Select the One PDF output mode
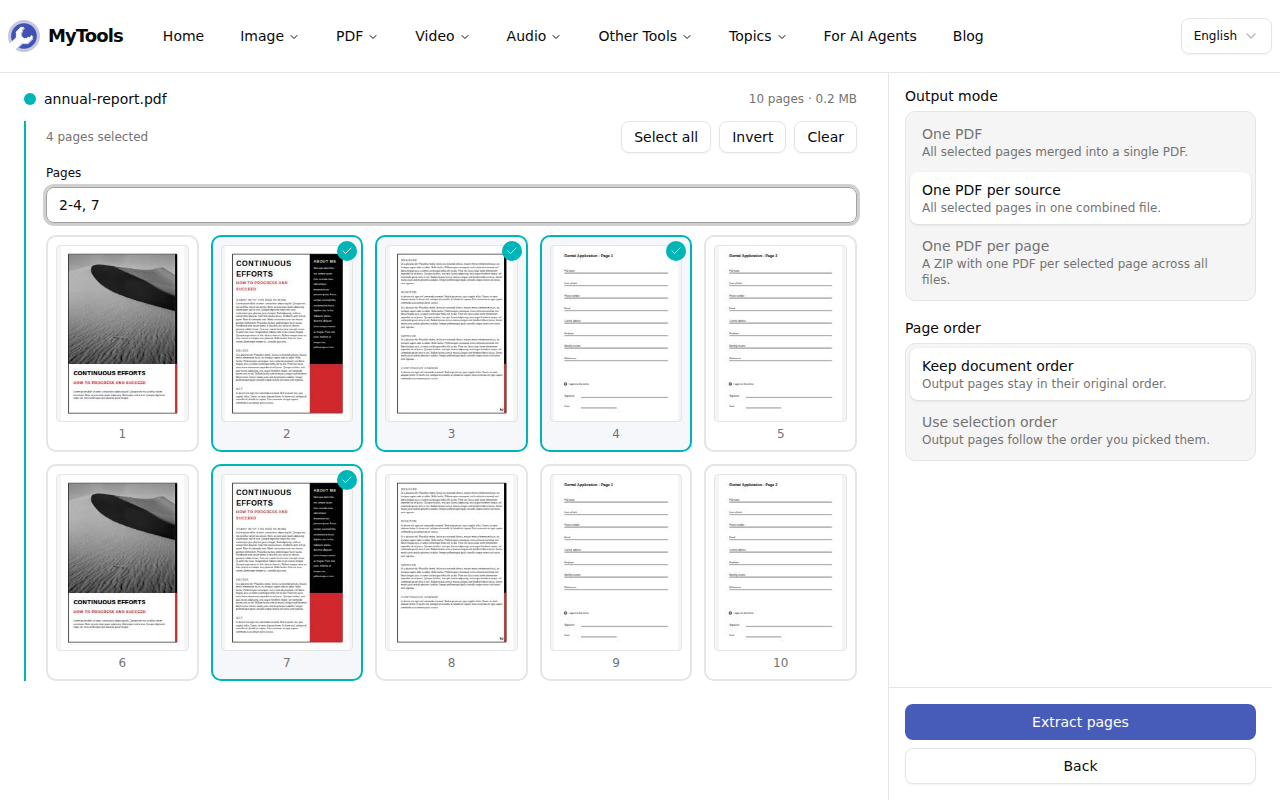Screen dimensions: 1280x800 coord(1080,143)
